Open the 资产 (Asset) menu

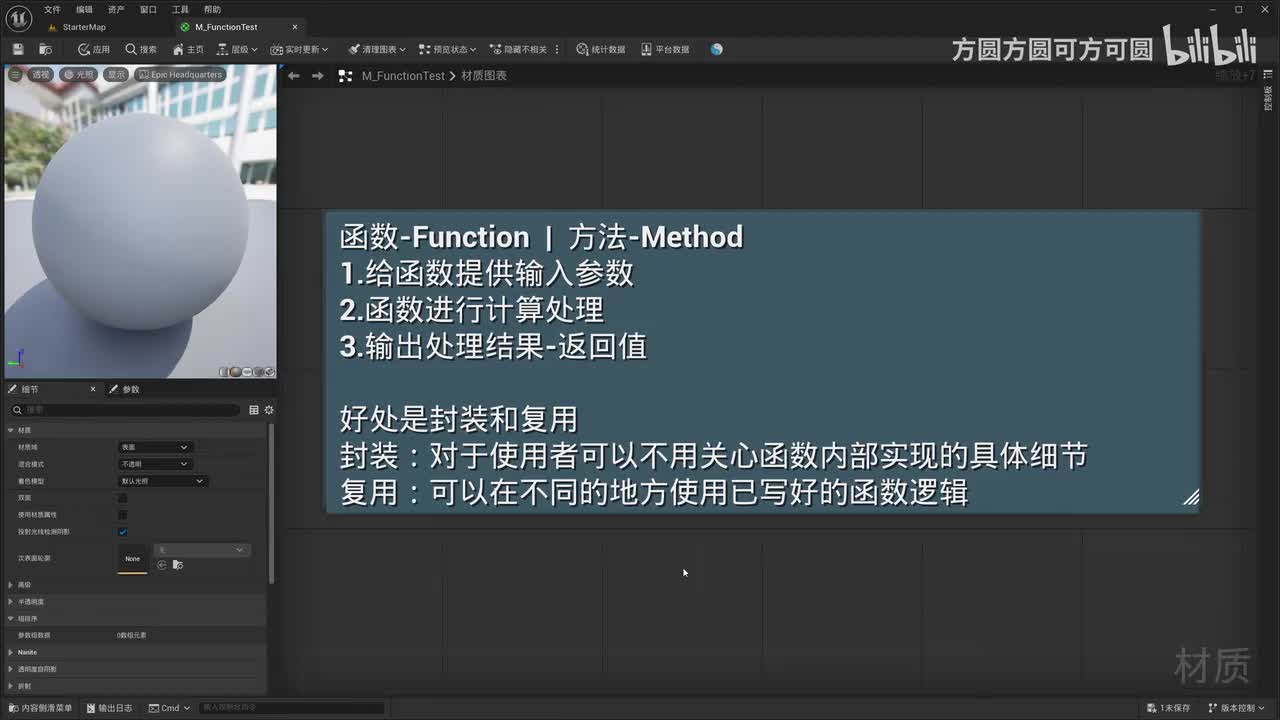[116, 9]
